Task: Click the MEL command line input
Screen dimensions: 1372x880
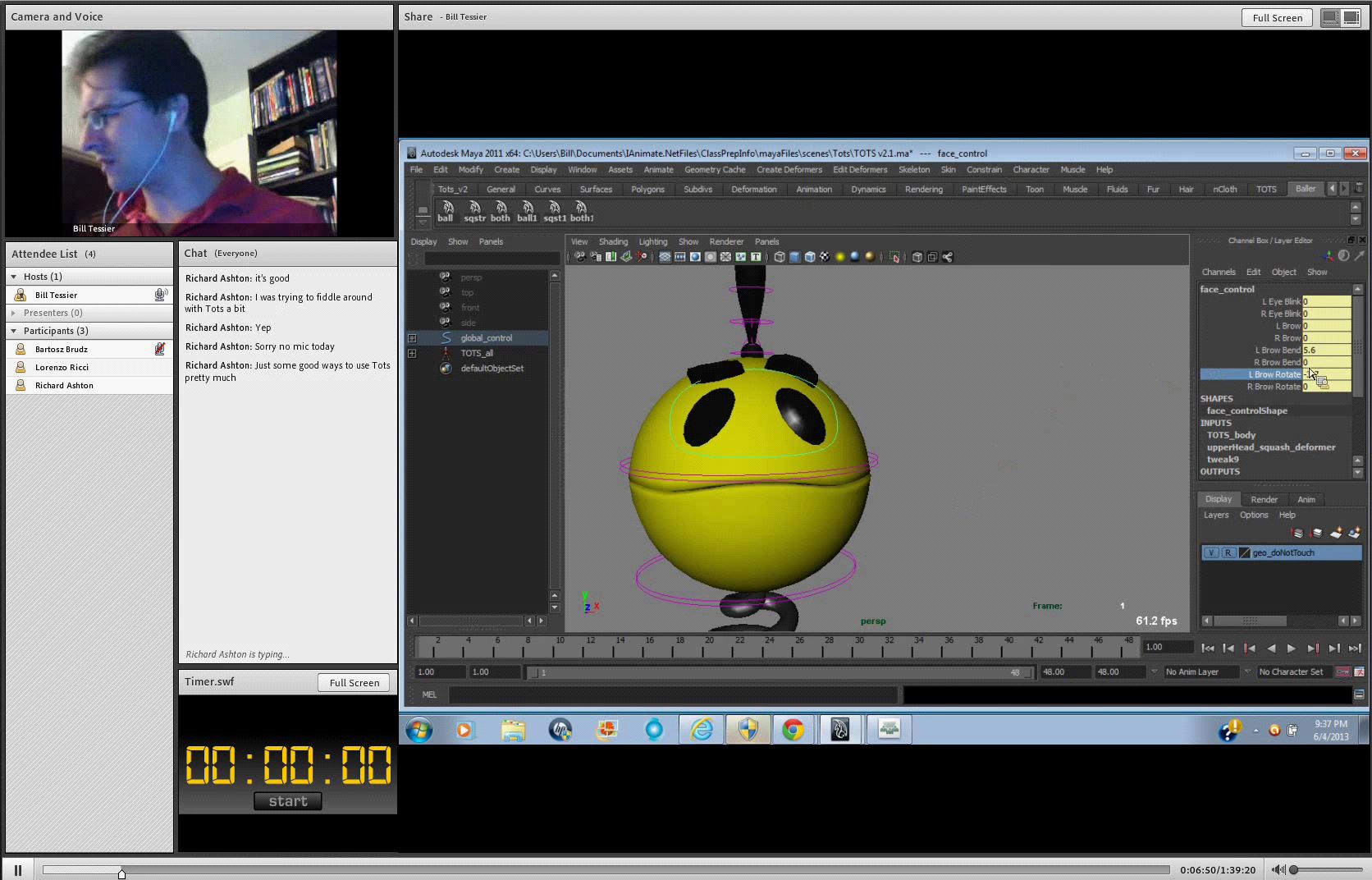Action: coord(673,695)
